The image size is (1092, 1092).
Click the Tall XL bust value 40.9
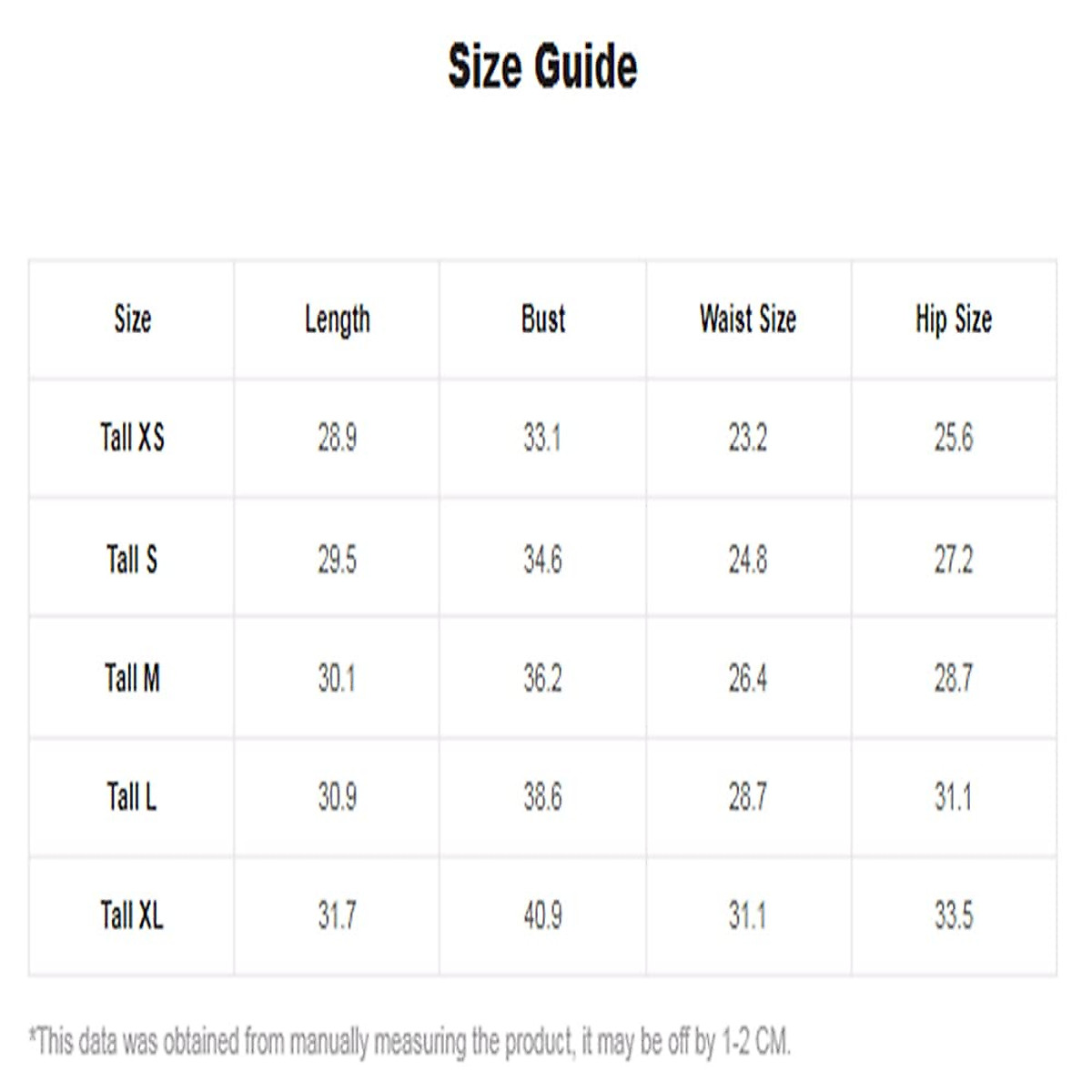pyautogui.click(x=542, y=916)
